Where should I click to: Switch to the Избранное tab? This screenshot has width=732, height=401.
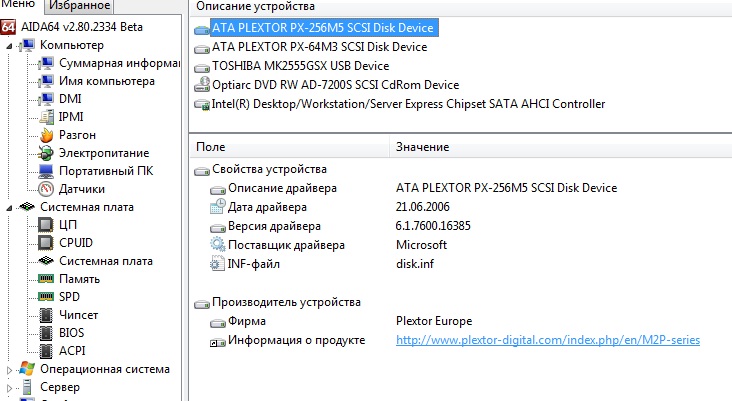click(75, 6)
